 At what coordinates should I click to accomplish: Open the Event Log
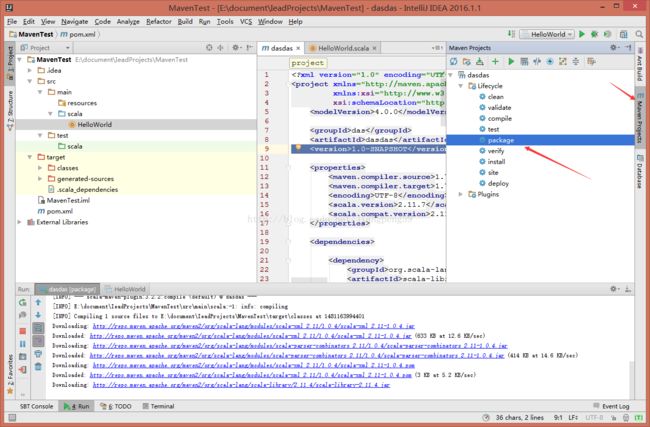(x=611, y=406)
